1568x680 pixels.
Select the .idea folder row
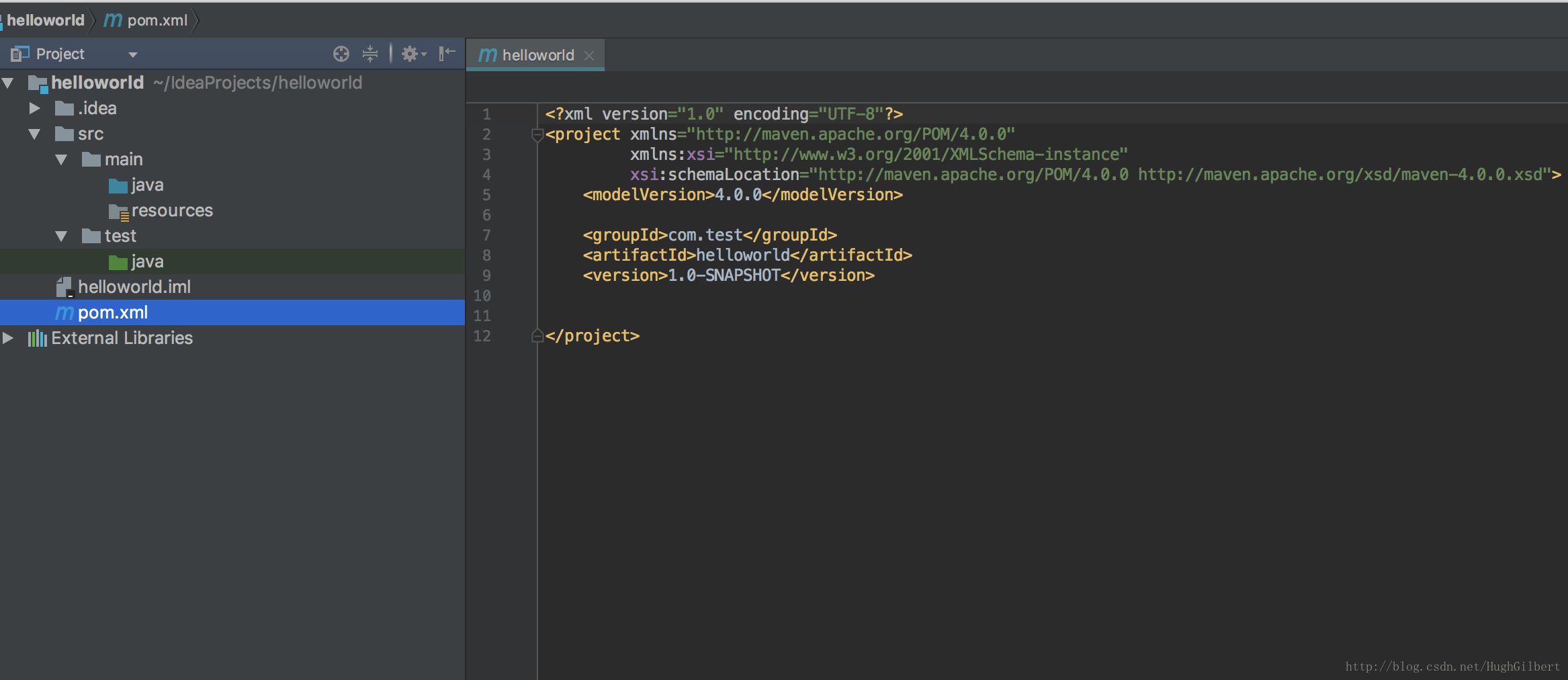click(232, 108)
